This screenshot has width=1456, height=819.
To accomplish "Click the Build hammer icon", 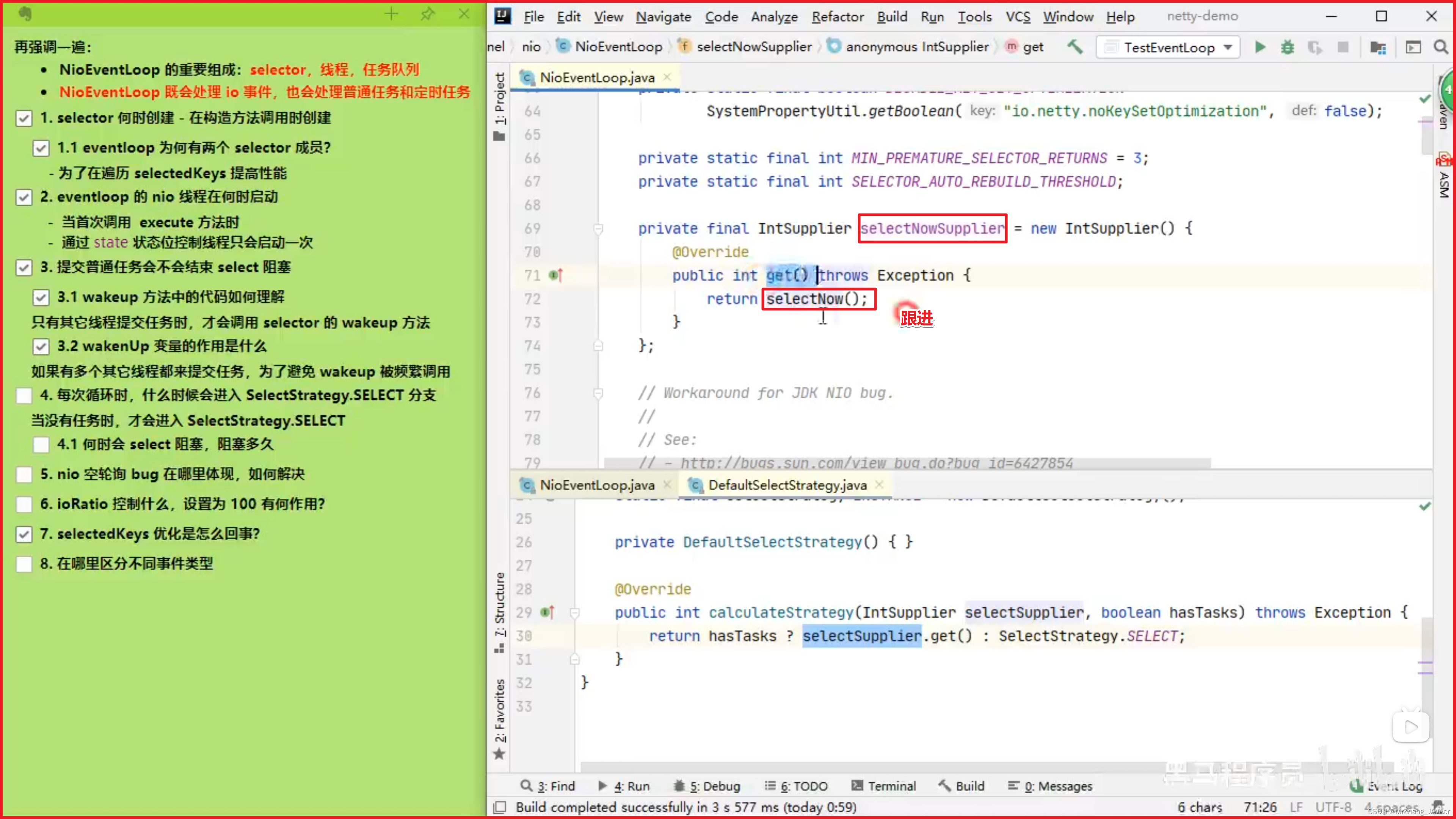I will [x=1075, y=47].
